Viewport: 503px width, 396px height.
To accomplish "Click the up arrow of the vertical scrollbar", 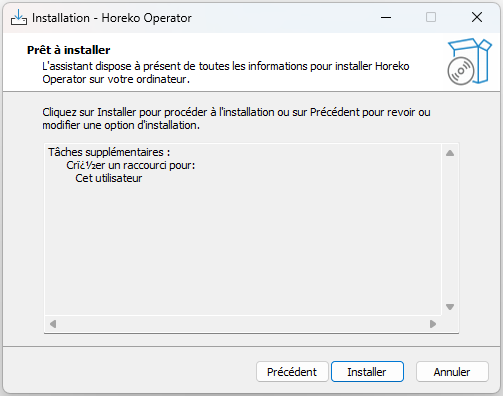I will pos(450,153).
